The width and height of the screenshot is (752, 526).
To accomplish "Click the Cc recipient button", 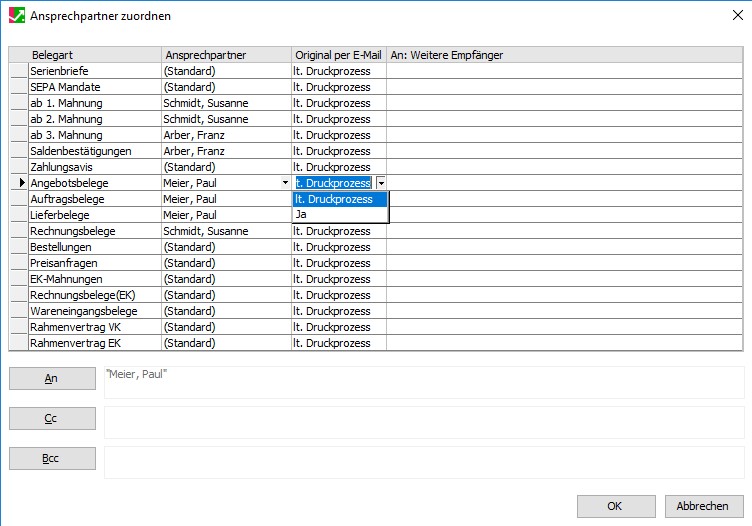I will pos(51,419).
